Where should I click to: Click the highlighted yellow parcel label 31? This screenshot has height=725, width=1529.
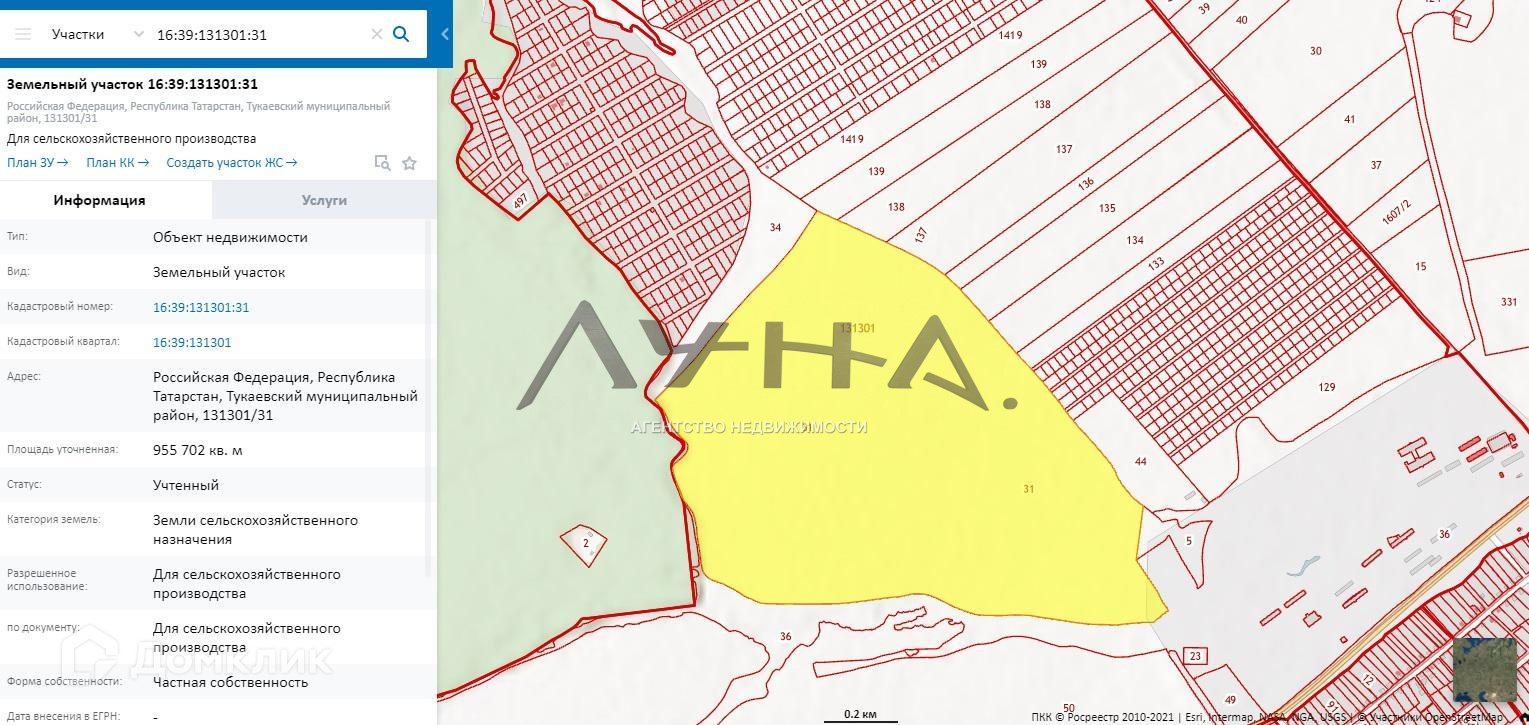(1029, 489)
